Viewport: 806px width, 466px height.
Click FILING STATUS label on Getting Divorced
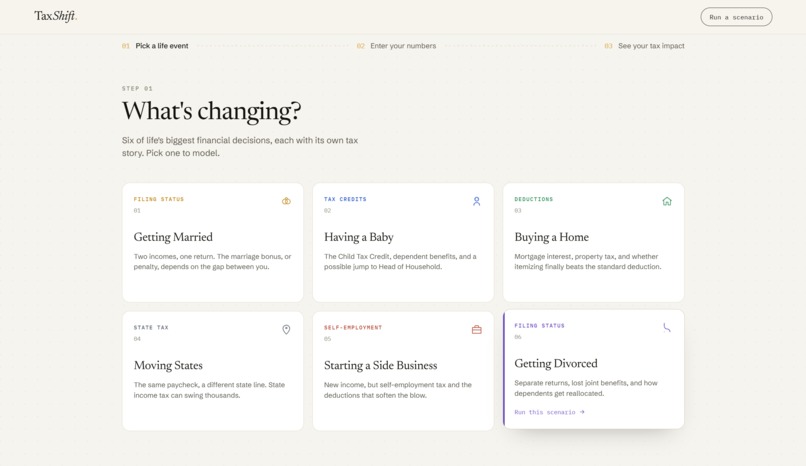click(x=539, y=325)
